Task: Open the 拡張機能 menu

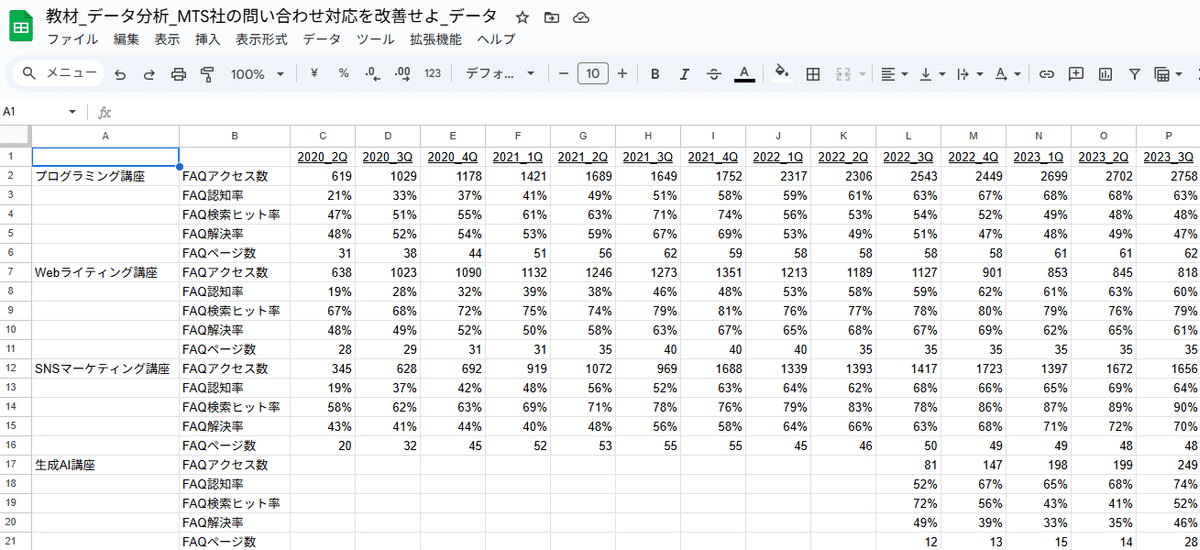Action: [436, 40]
